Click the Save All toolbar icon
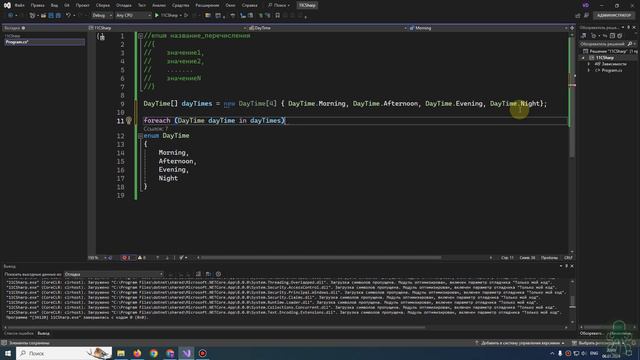 click(x=58, y=16)
